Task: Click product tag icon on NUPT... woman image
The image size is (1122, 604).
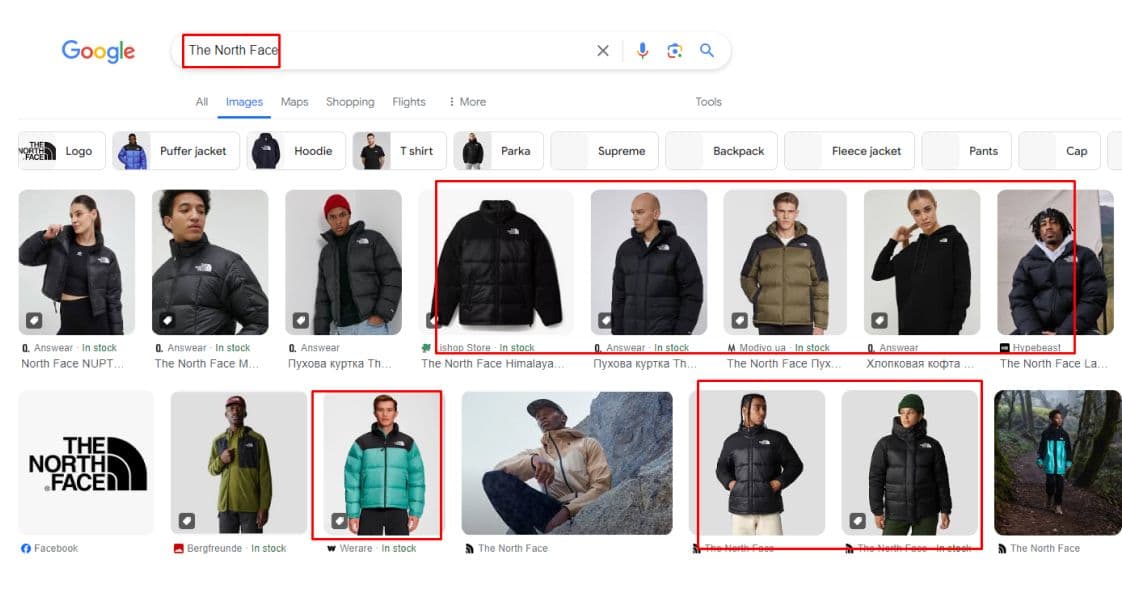Action: click(34, 321)
